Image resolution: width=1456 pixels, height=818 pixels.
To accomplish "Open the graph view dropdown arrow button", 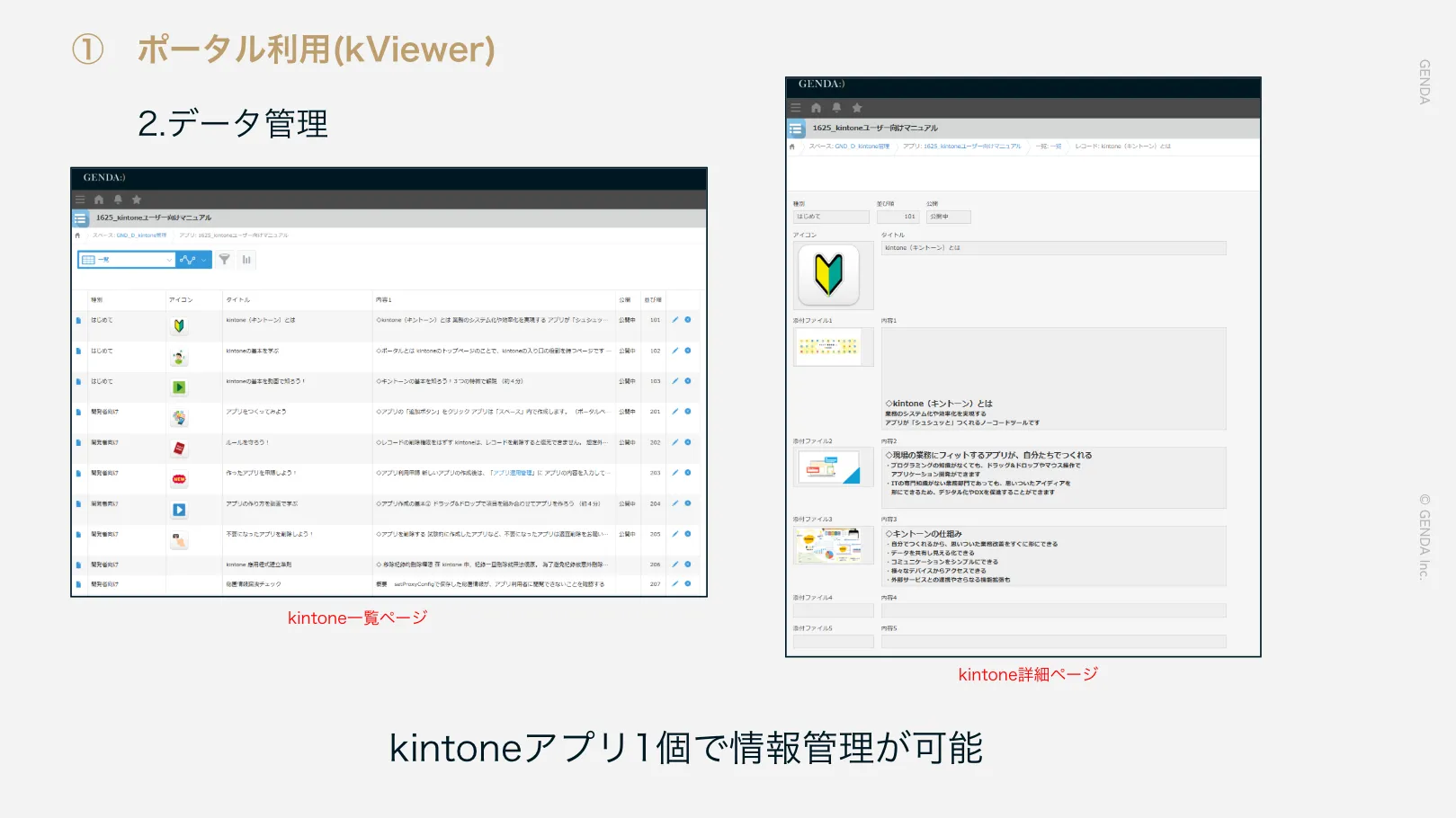I will click(204, 260).
